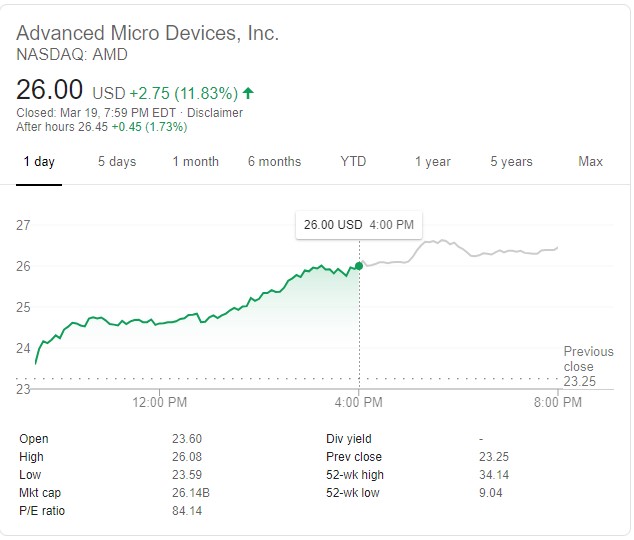Switch chart to 5 days
Viewport: 634px width, 540px height.
[x=117, y=162]
